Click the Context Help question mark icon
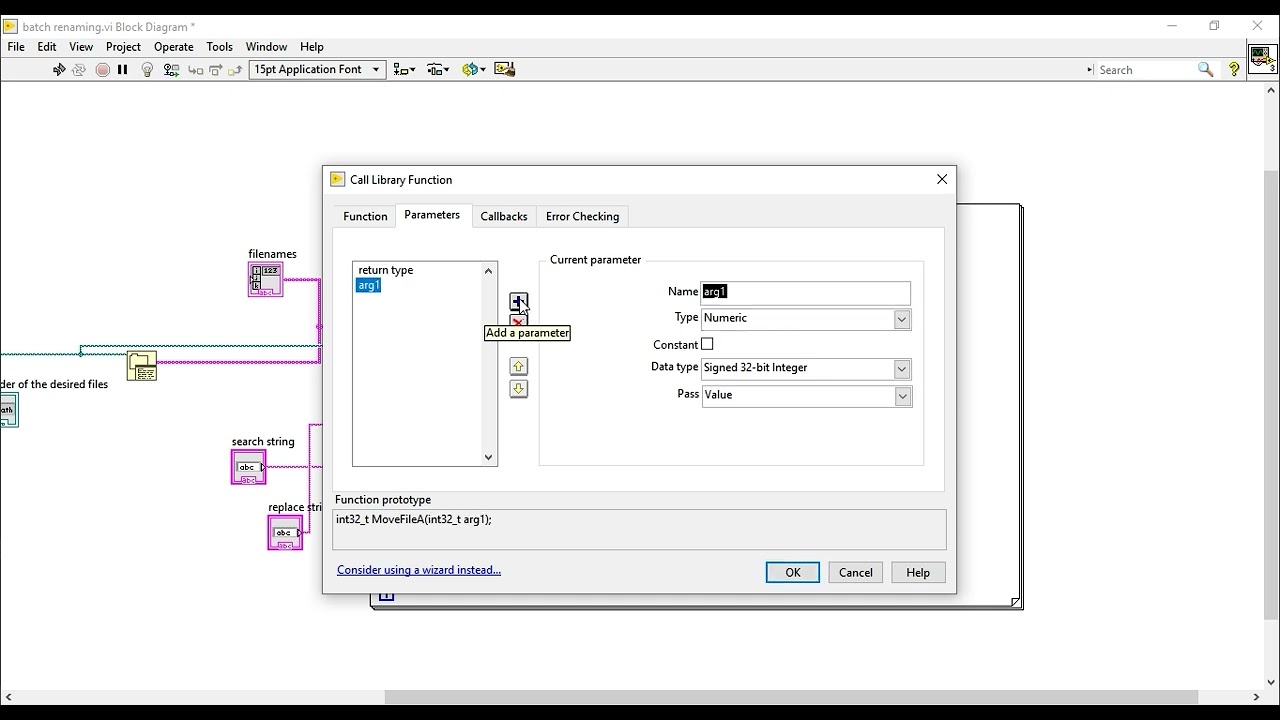This screenshot has height=720, width=1280. pos(1235,70)
